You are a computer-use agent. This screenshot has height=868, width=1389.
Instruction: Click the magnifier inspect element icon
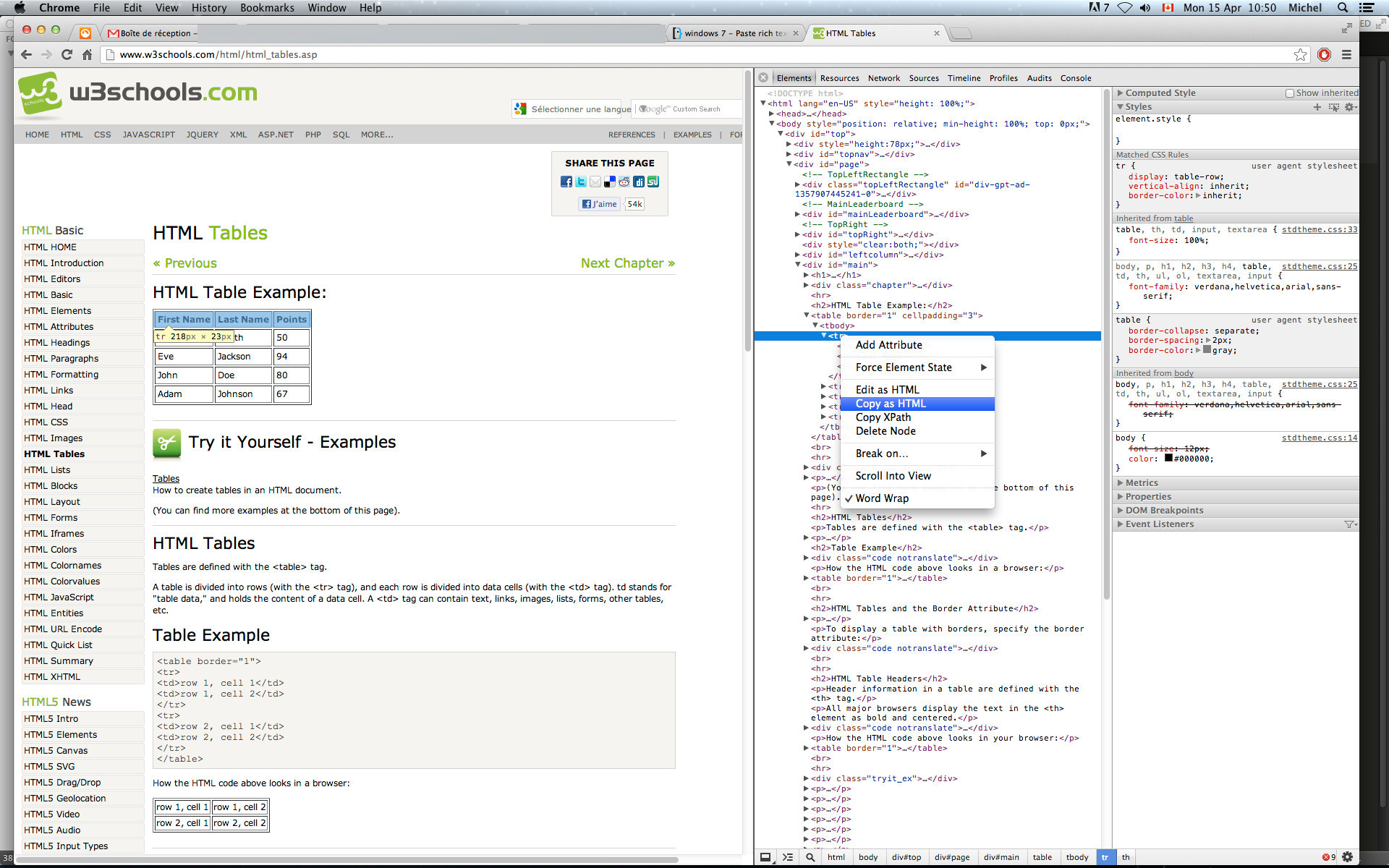(810, 857)
